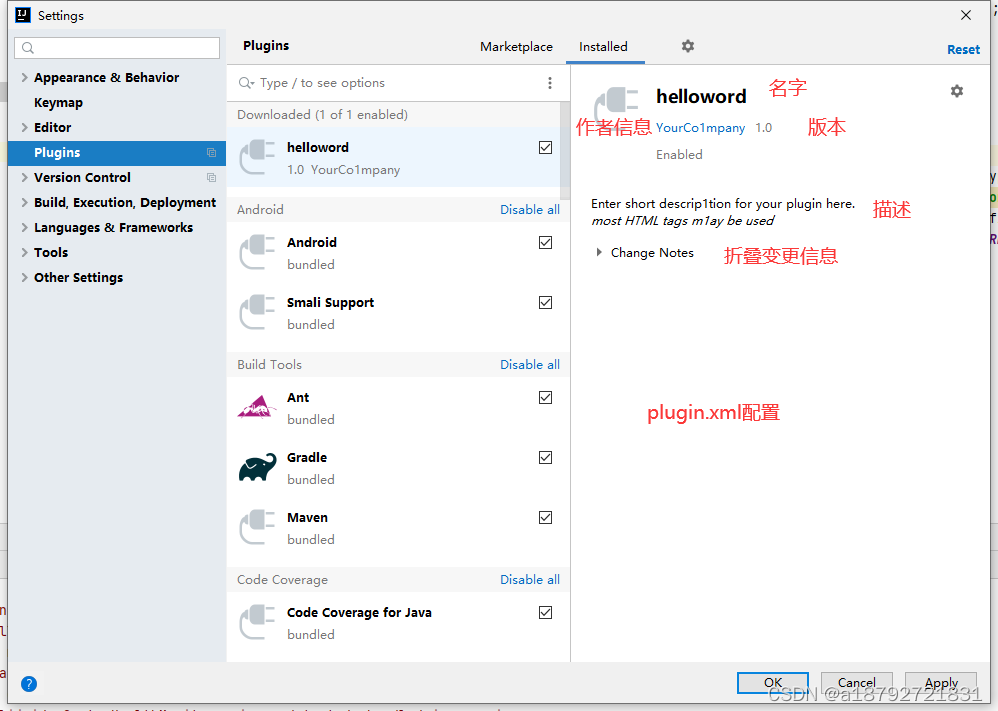Focus the settings search field
The image size is (998, 711).
[117, 48]
